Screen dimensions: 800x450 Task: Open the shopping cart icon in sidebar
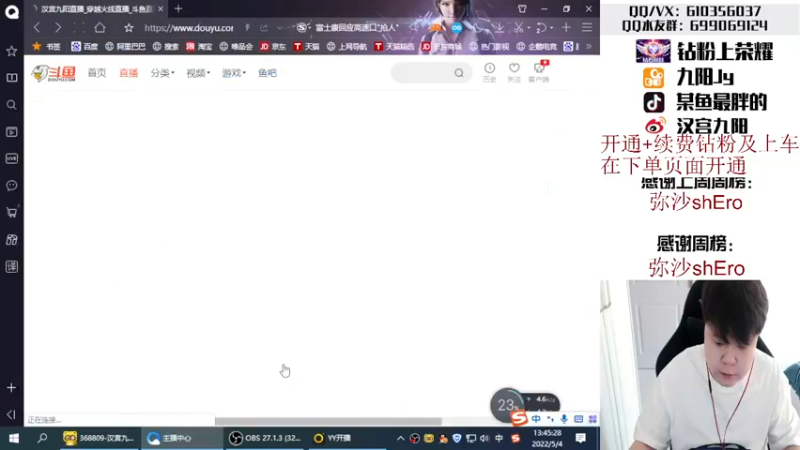(12, 213)
